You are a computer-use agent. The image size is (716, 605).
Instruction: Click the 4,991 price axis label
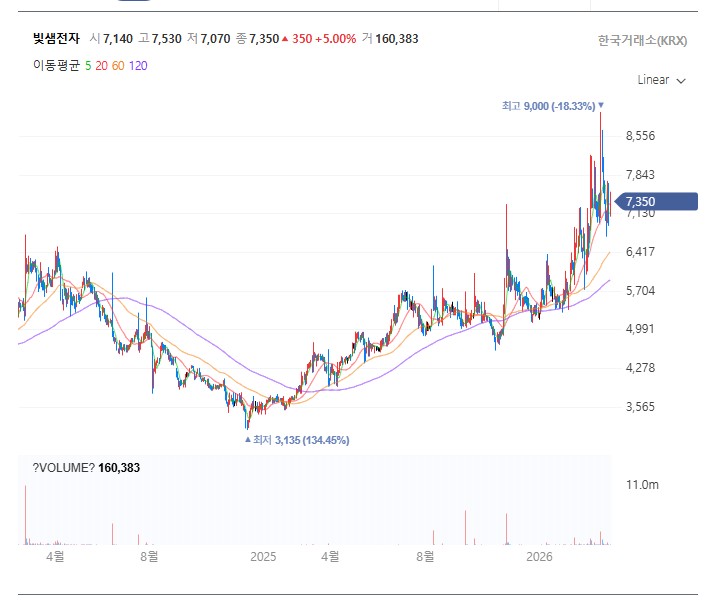(x=640, y=329)
